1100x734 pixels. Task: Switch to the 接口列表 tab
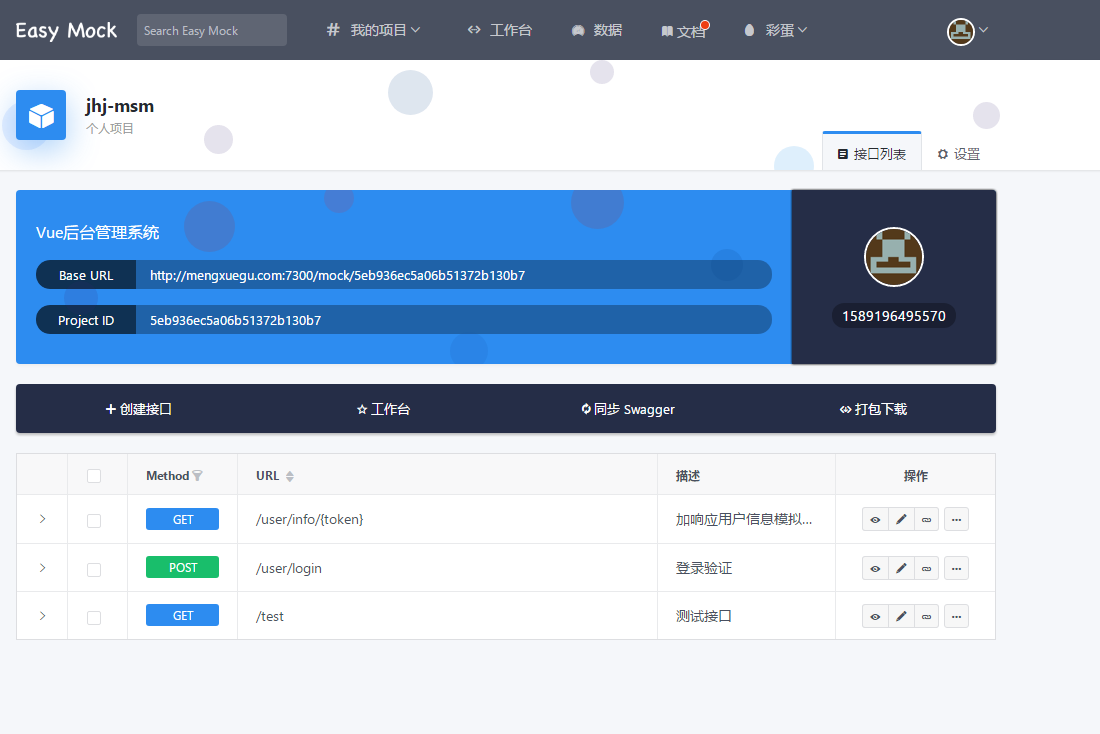click(x=872, y=154)
